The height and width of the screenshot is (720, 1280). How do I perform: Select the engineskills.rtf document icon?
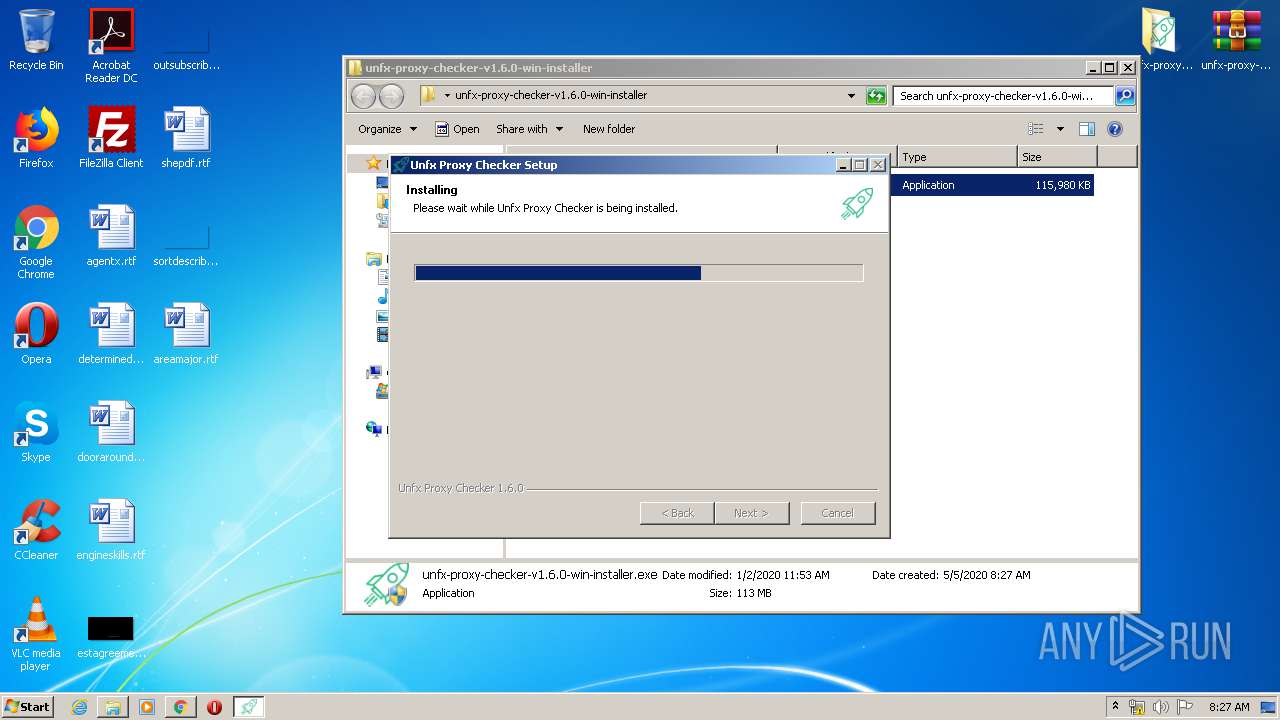[111, 530]
